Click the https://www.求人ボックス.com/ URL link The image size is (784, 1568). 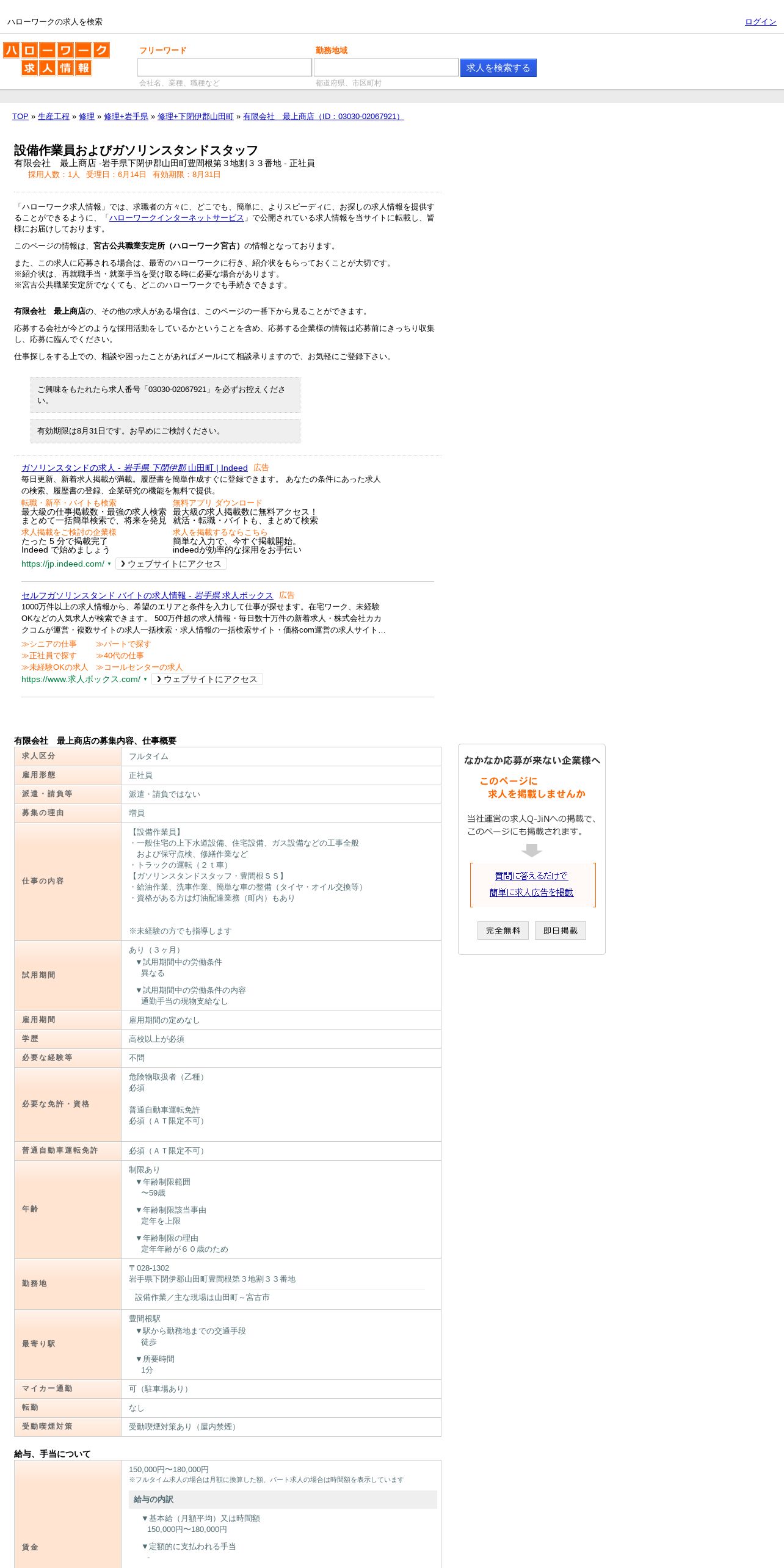81,680
